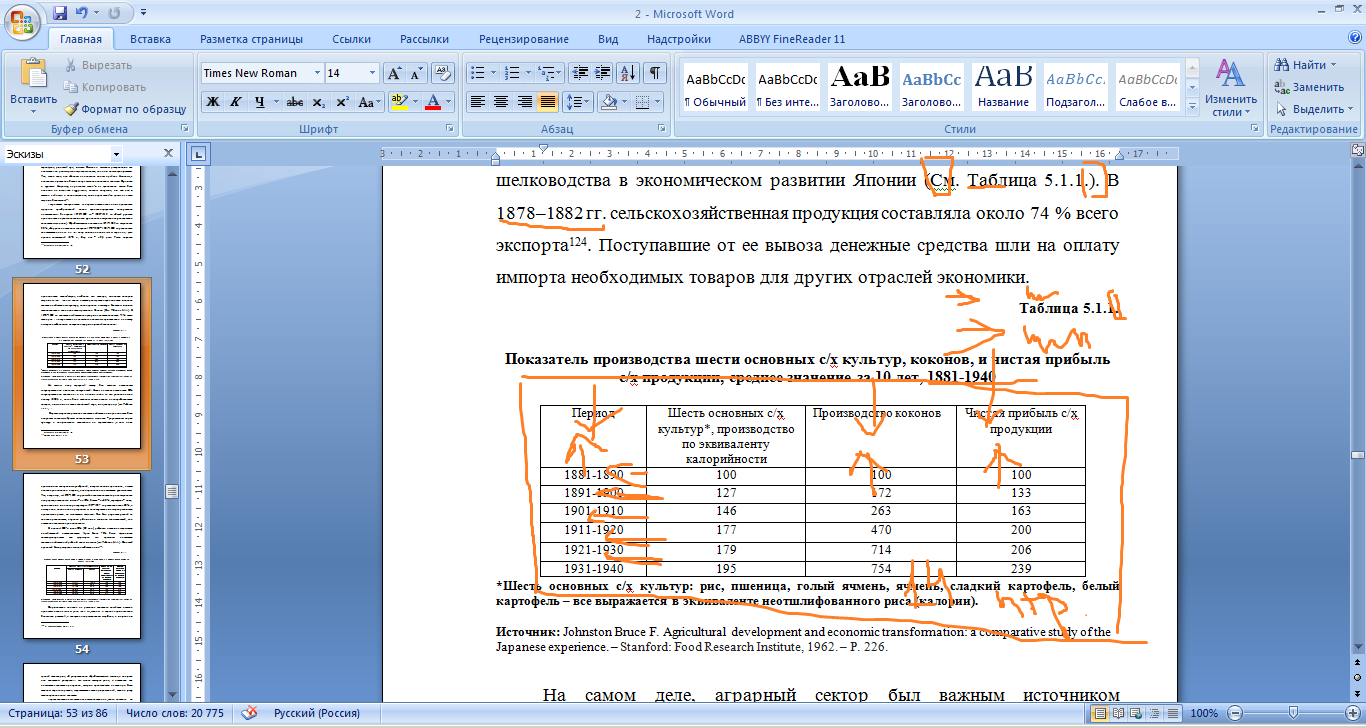This screenshot has height=728, width=1366.
Task: Apply the Обычный style
Action: coord(715,87)
